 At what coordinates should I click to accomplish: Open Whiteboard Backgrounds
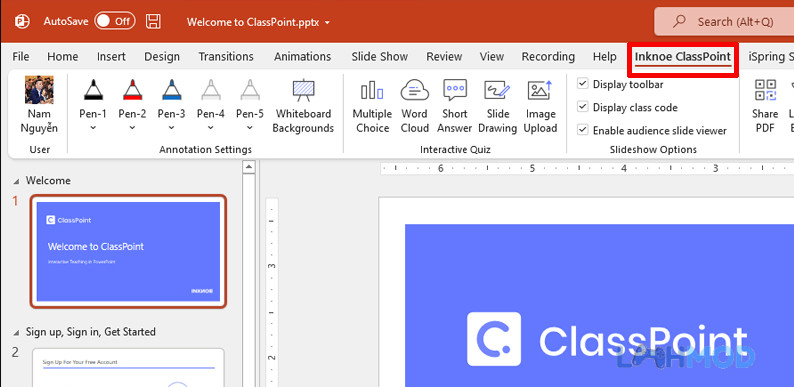click(x=303, y=106)
